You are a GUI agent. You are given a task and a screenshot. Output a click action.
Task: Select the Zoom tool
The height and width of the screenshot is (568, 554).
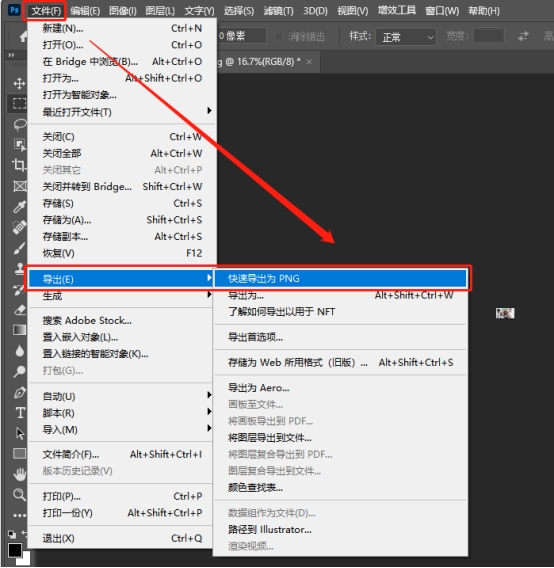tap(19, 494)
